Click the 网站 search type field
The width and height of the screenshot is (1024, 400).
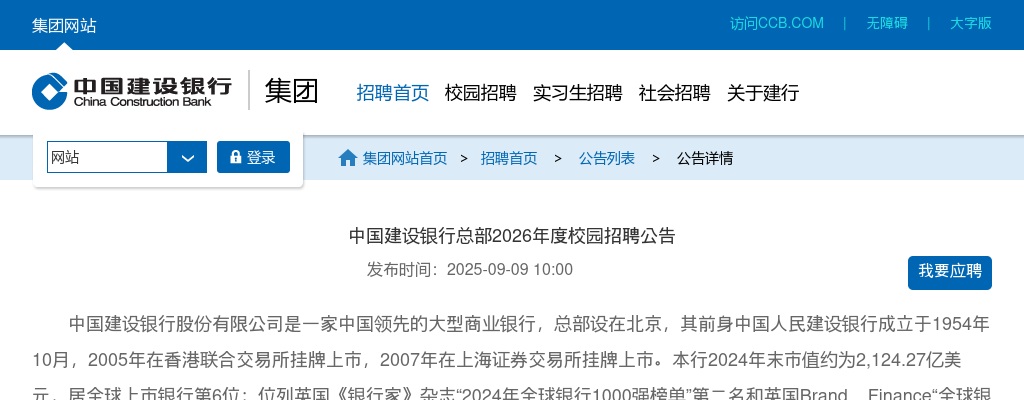(107, 158)
